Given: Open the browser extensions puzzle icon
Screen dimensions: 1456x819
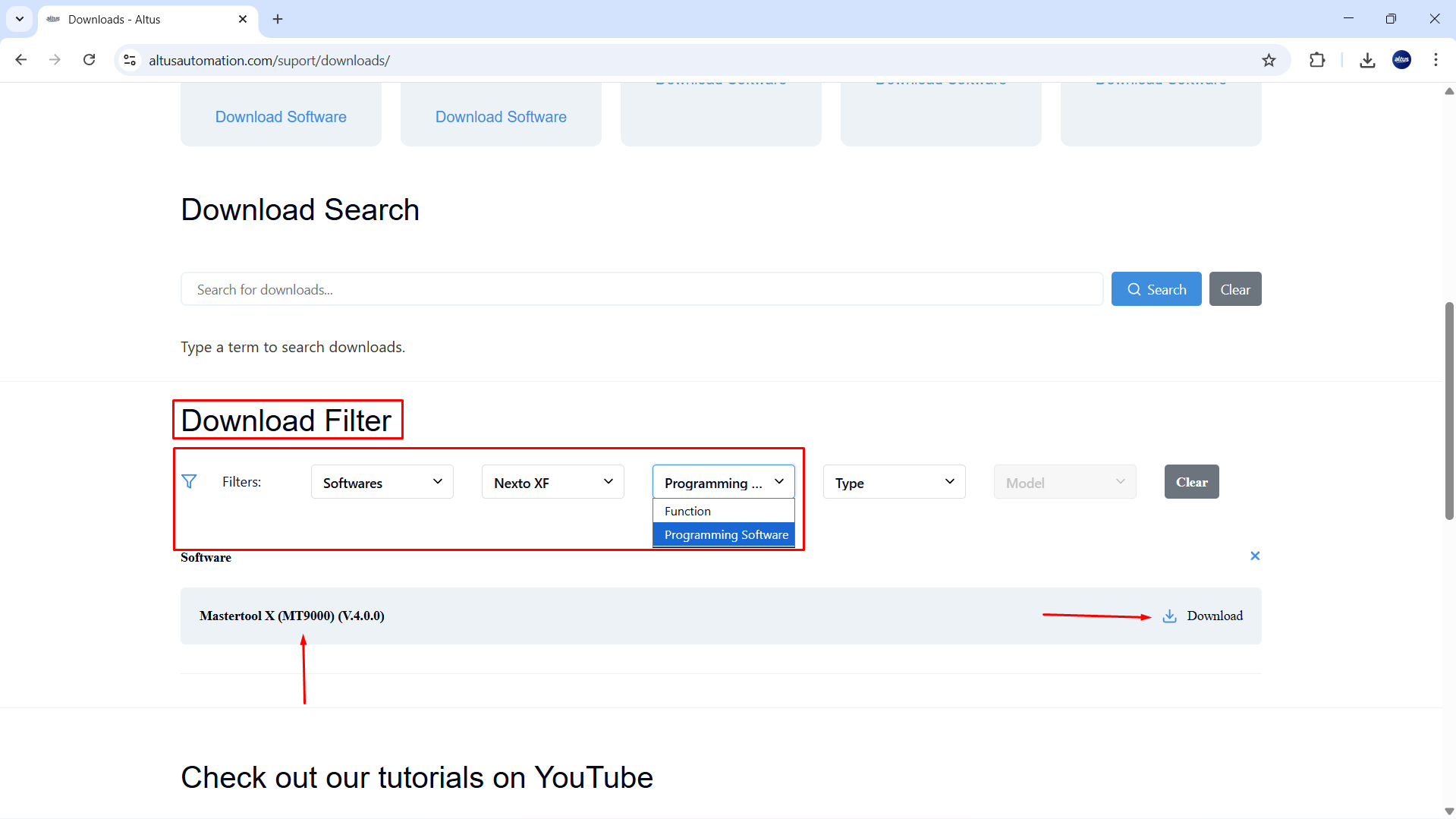Looking at the screenshot, I should pyautogui.click(x=1317, y=60).
